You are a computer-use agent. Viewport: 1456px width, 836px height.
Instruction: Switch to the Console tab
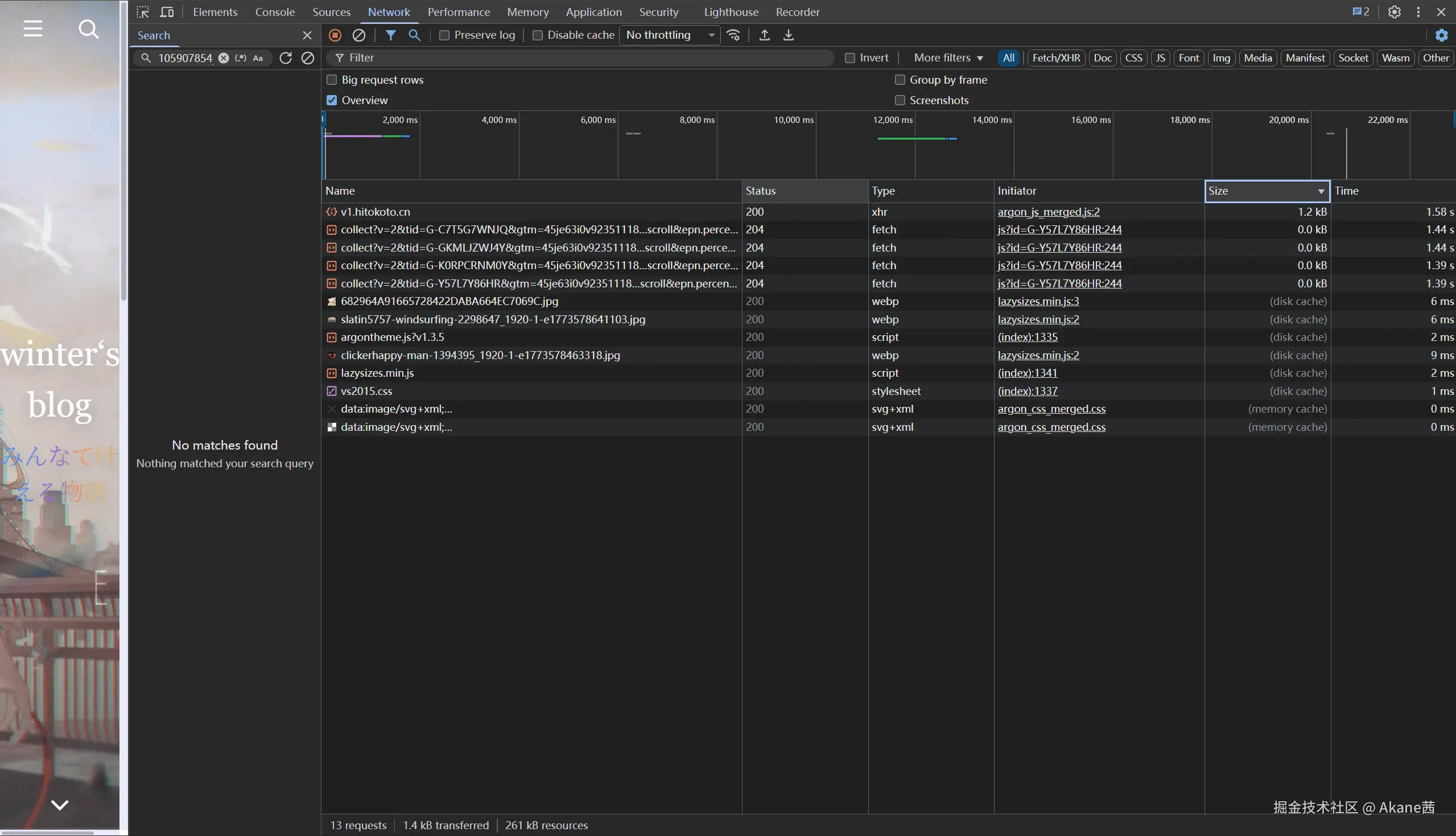point(274,12)
